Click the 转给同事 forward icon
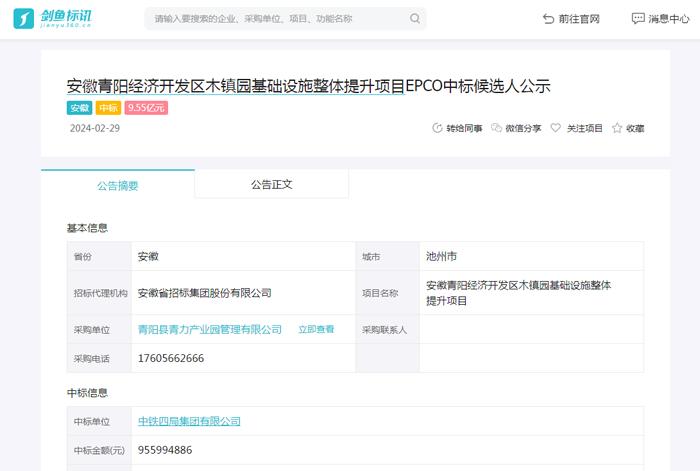700x471 pixels. point(436,128)
